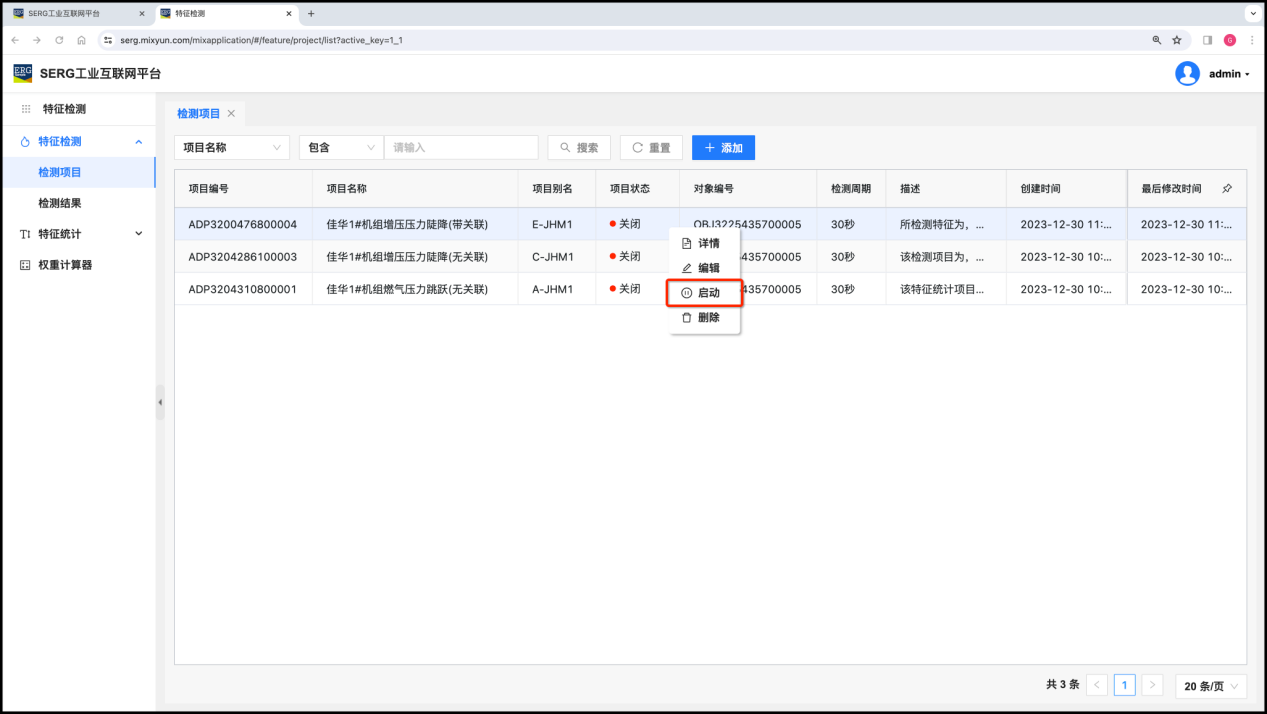
Task: Click the 重置 reset button
Action: coord(651,148)
